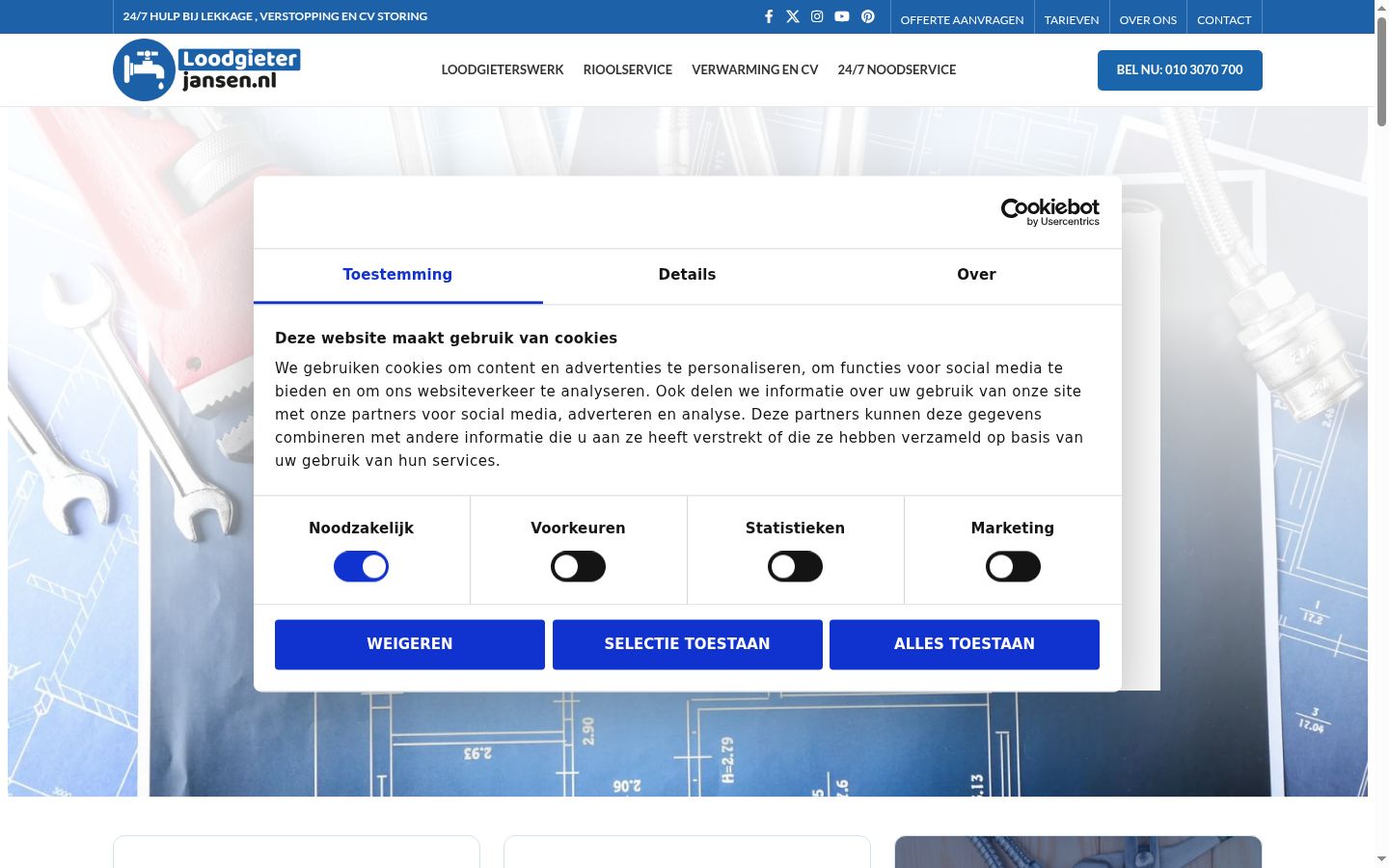Open the 24/7 Noodservice menu item

click(x=897, y=69)
